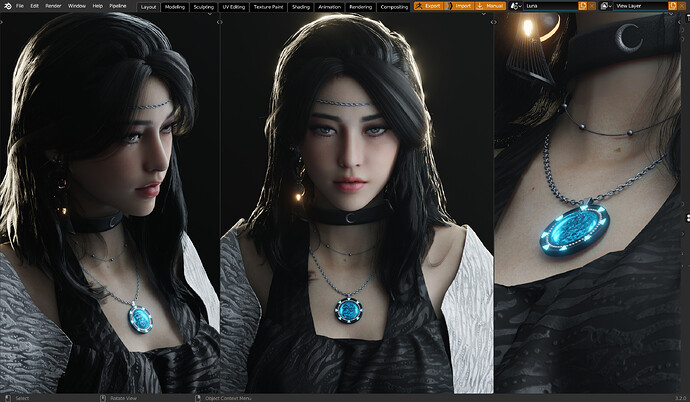The image size is (690, 402).
Task: Click the Export running figure icon
Action: 419,6
